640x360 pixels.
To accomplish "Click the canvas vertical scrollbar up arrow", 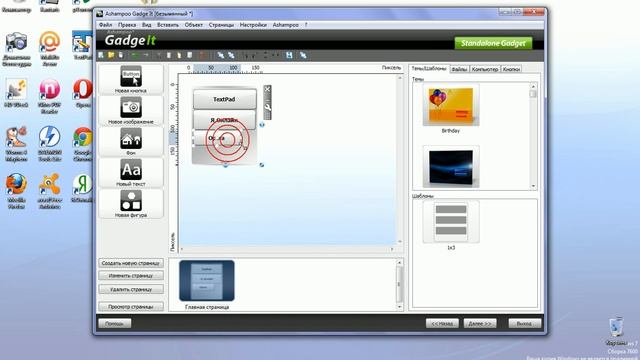I will [400, 78].
